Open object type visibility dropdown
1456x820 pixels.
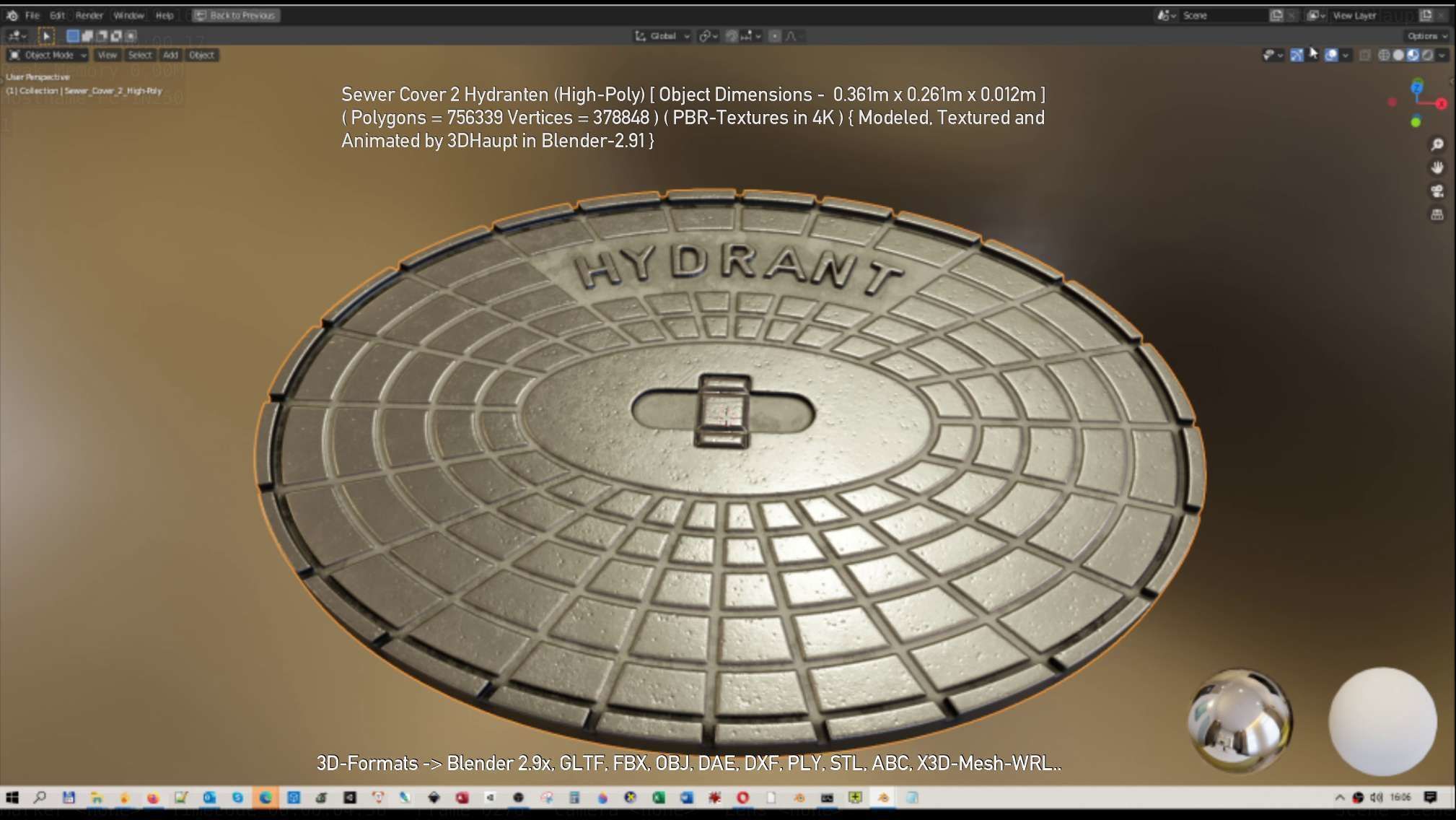pyautogui.click(x=1273, y=55)
